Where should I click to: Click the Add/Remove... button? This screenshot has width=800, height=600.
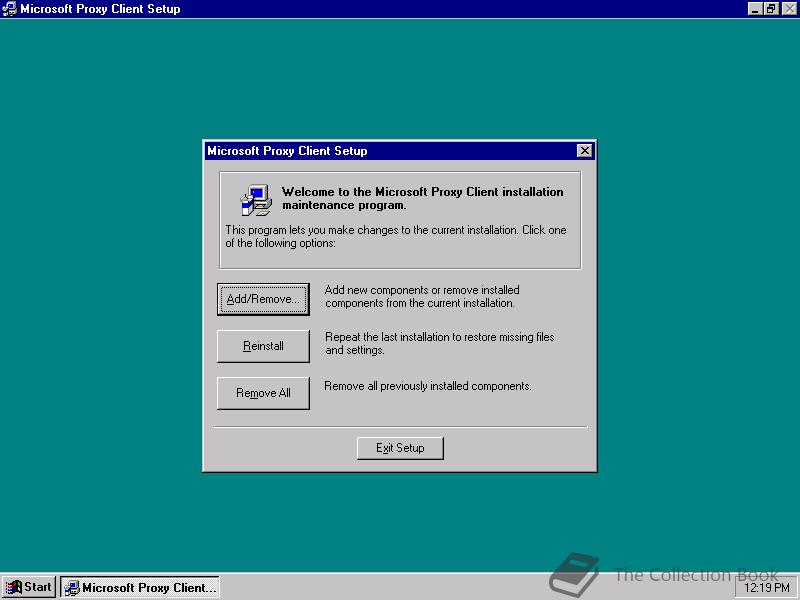click(x=263, y=299)
